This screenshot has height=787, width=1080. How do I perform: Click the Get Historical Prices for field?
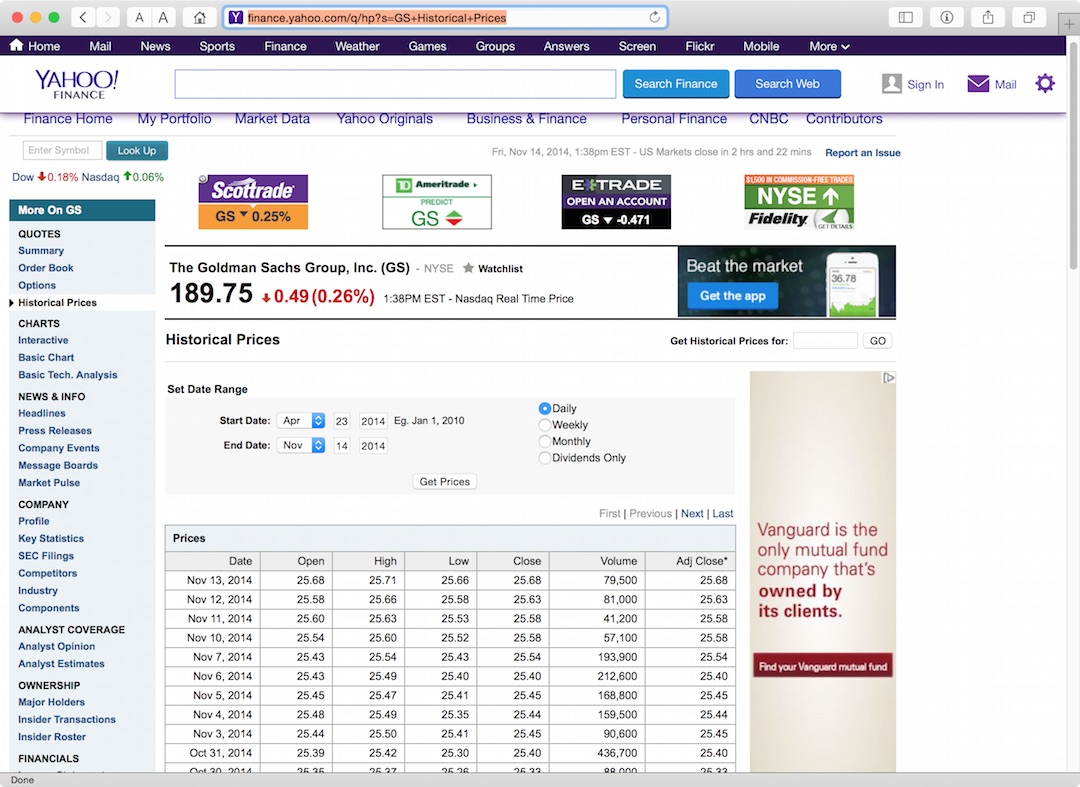(x=825, y=341)
